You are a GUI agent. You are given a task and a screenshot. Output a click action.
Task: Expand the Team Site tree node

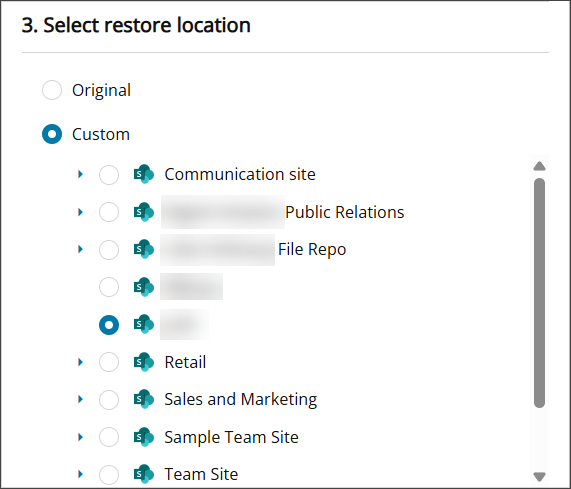80,474
